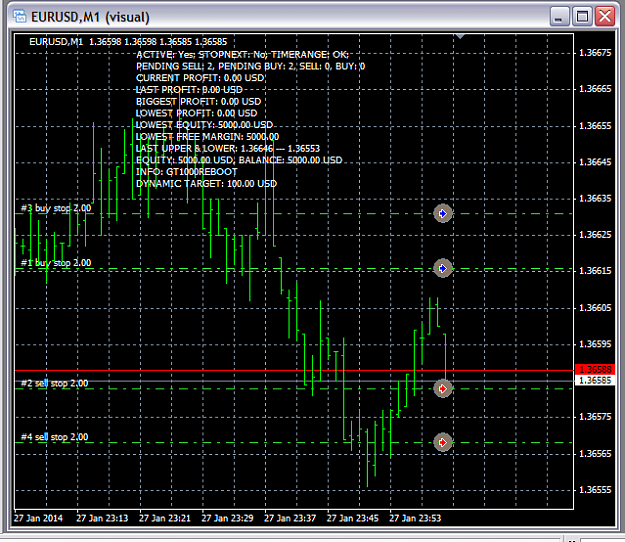Click the 1.36625 price scale value
Screen dimensions: 625x542
point(595,234)
